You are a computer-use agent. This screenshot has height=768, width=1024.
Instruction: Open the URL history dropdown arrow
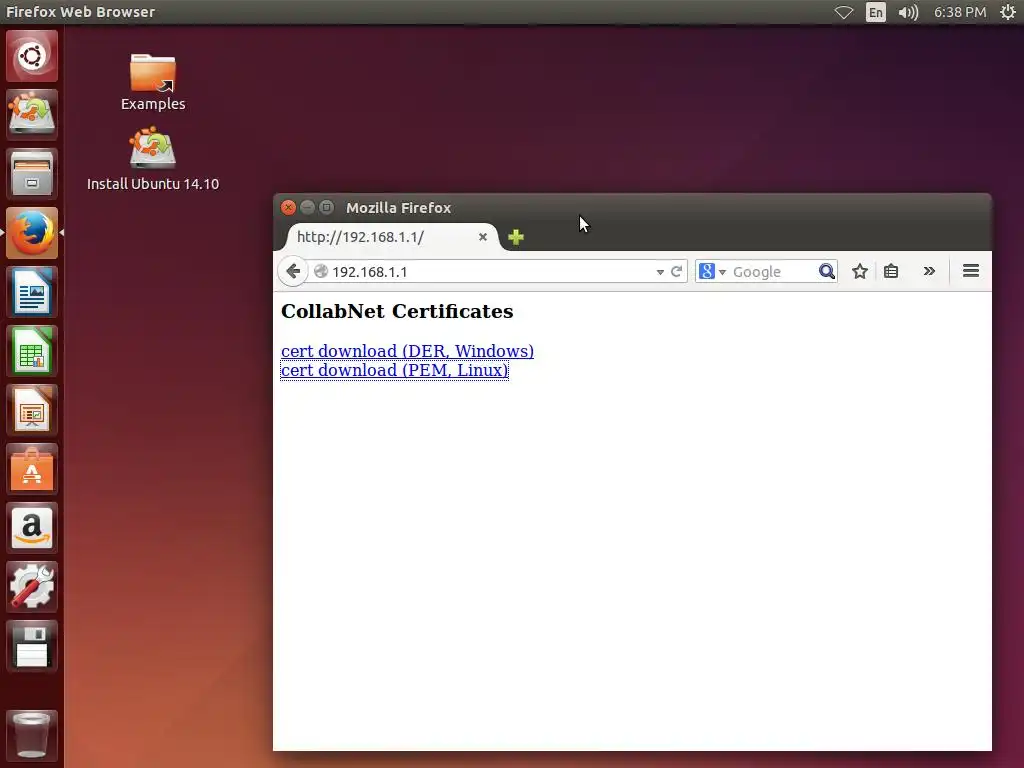660,272
